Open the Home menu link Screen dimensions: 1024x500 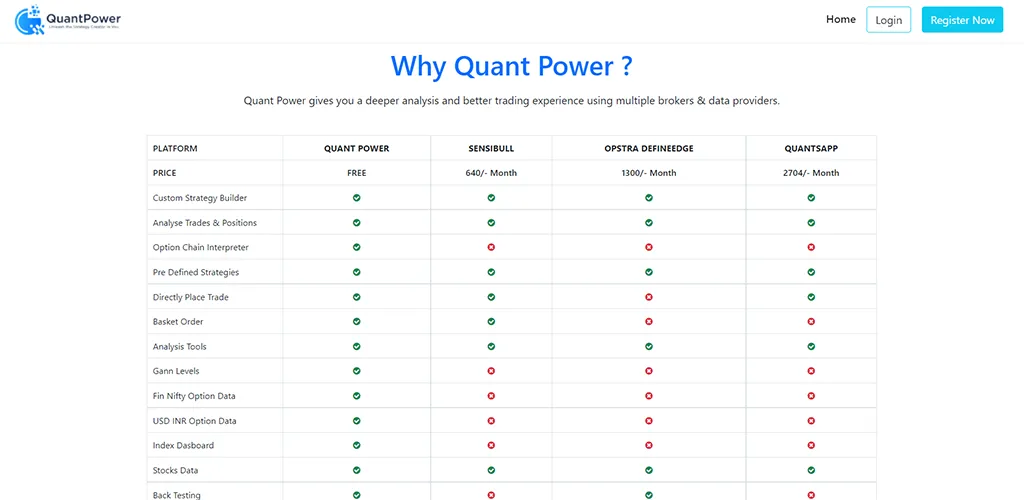pos(840,20)
